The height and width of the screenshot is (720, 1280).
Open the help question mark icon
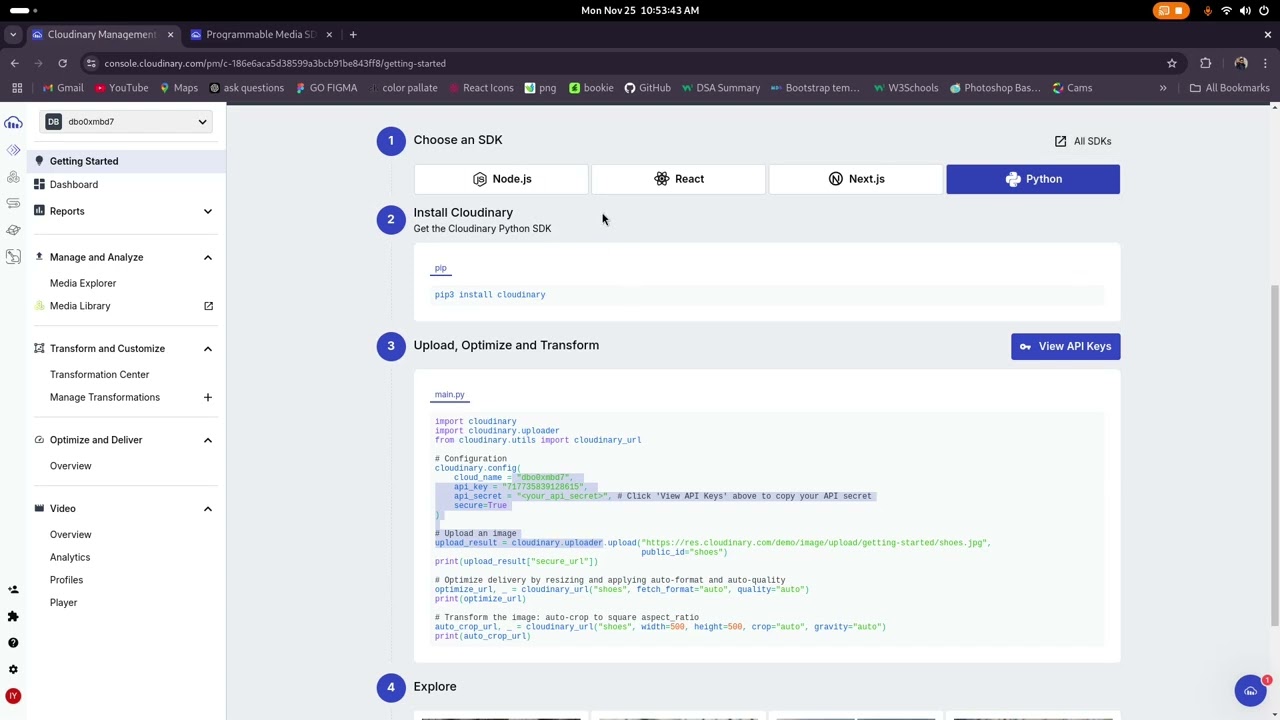[x=13, y=643]
